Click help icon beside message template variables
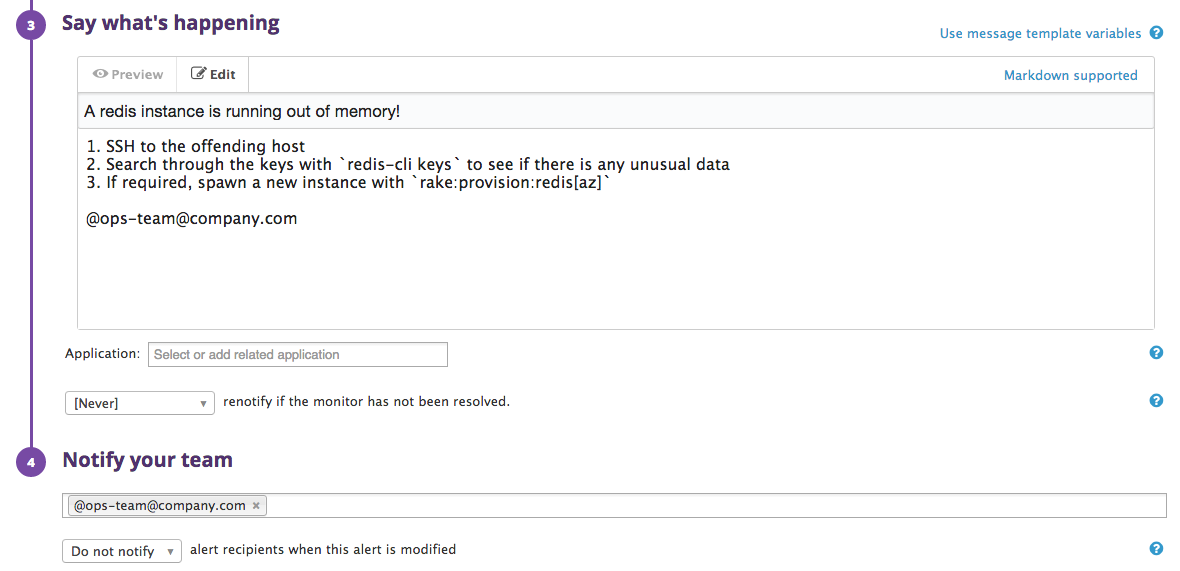 [x=1156, y=33]
